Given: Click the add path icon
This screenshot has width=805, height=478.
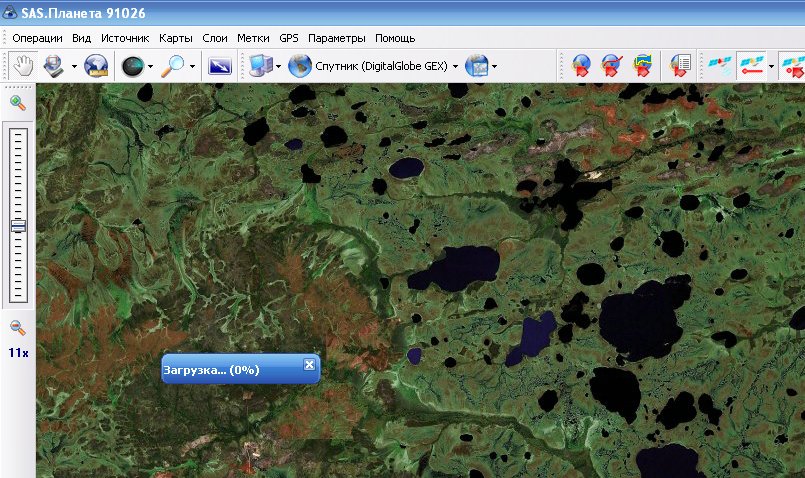Looking at the screenshot, I should pyautogui.click(x=611, y=66).
